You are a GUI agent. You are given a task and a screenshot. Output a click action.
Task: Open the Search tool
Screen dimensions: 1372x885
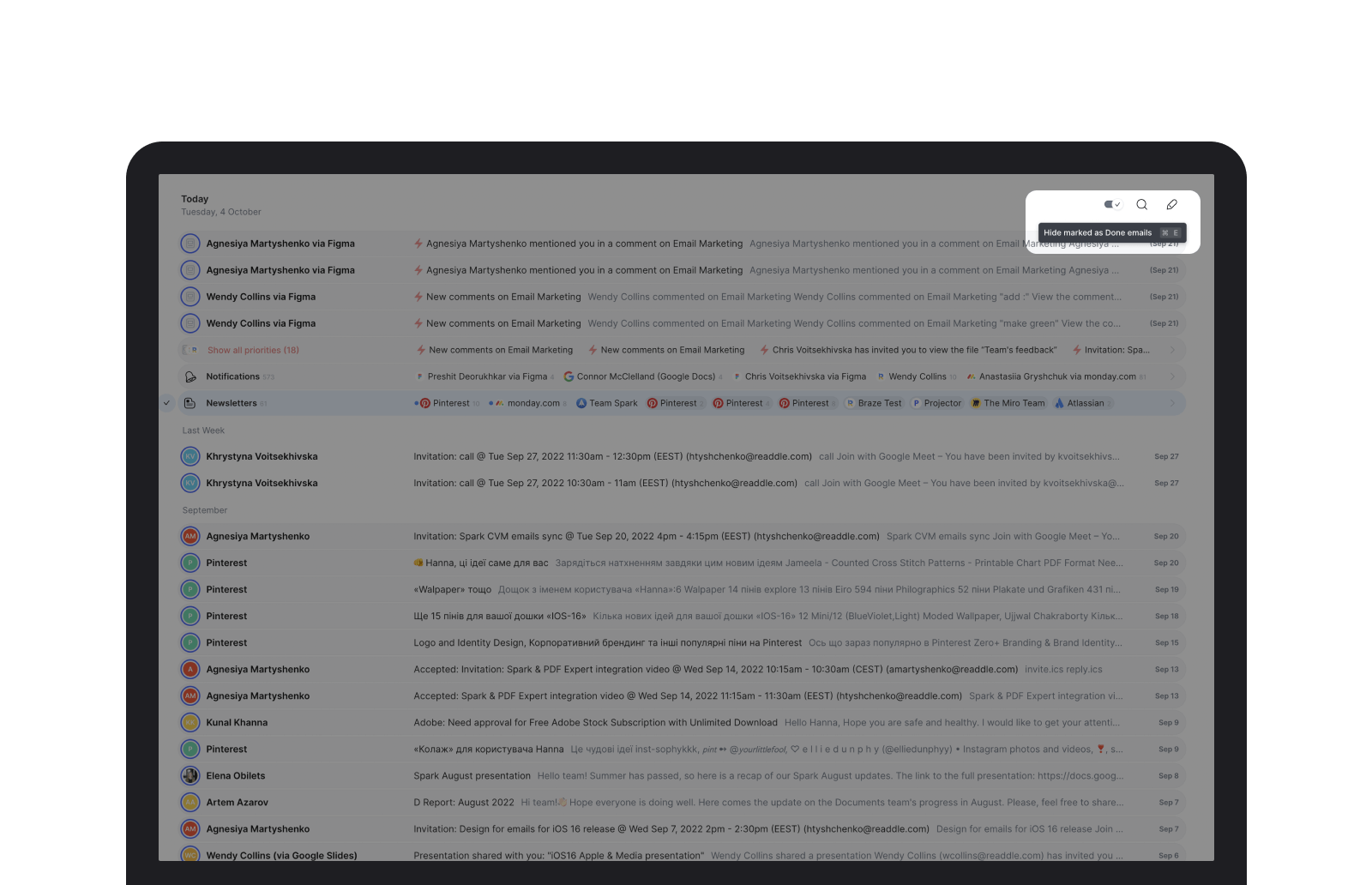(1142, 204)
